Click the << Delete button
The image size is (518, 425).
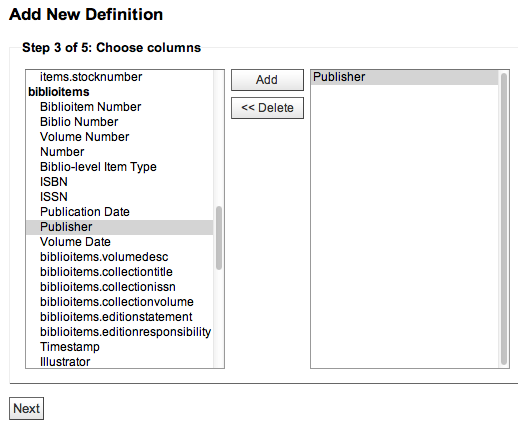(267, 108)
